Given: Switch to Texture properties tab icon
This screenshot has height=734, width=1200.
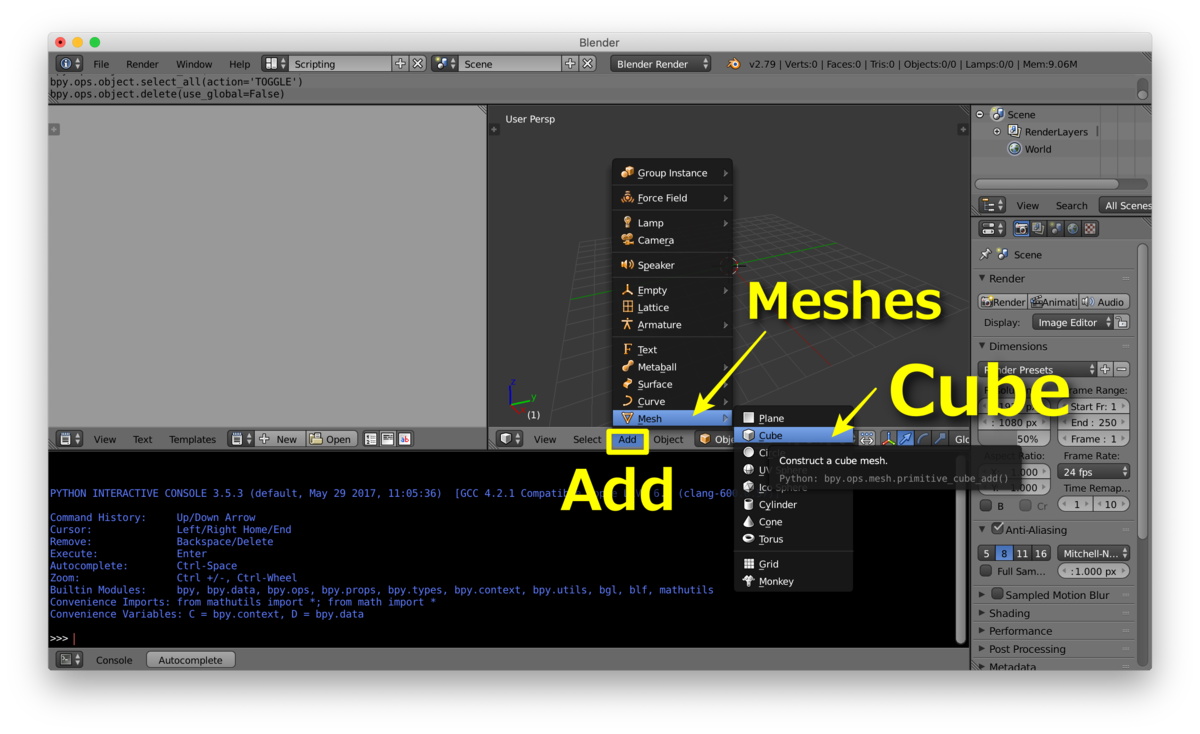Looking at the screenshot, I should [1090, 229].
